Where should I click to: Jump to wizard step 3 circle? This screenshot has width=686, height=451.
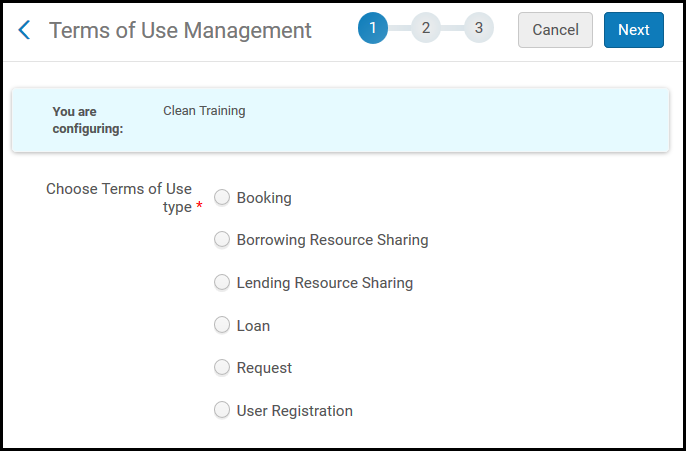pos(479,29)
